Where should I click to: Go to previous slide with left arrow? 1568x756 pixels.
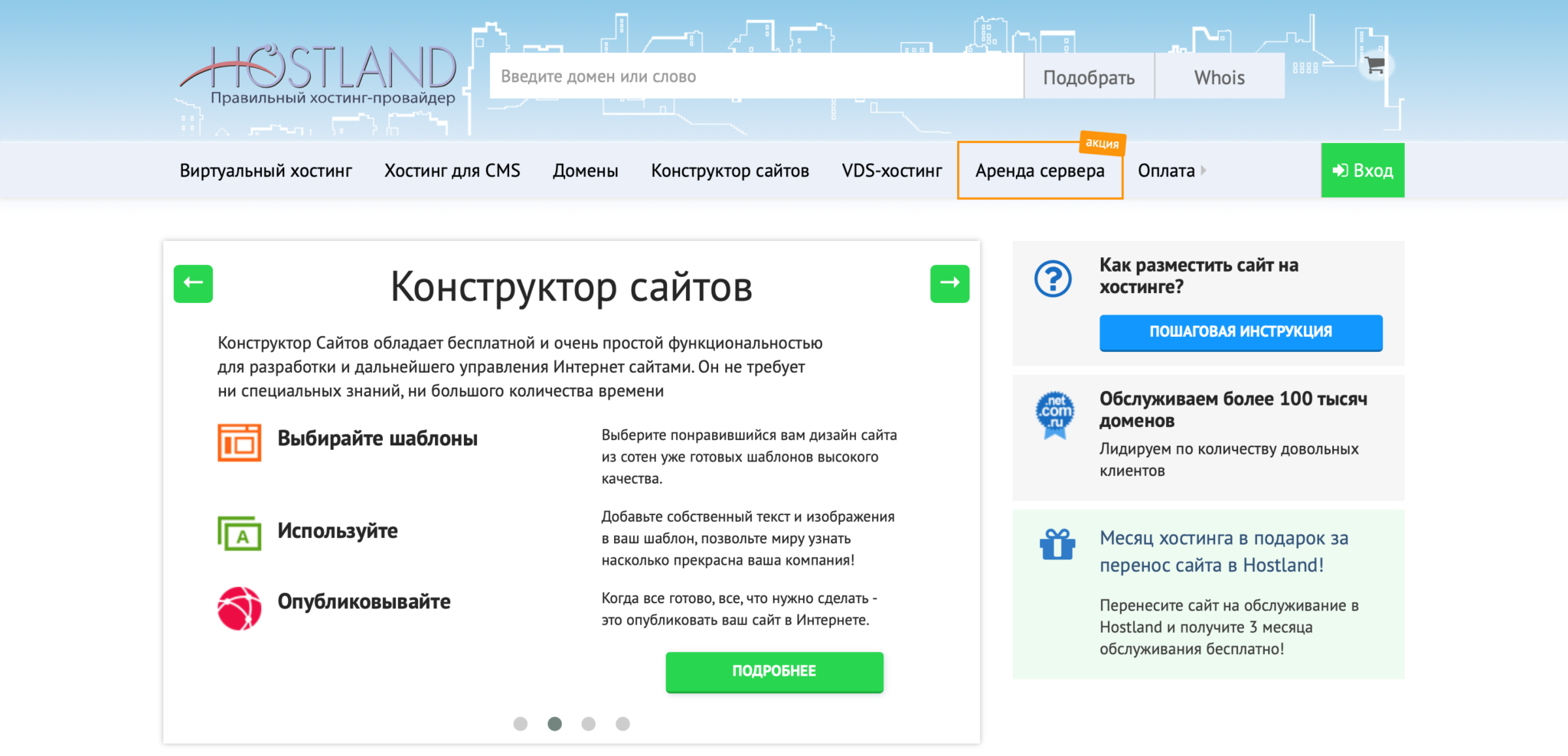(x=193, y=283)
